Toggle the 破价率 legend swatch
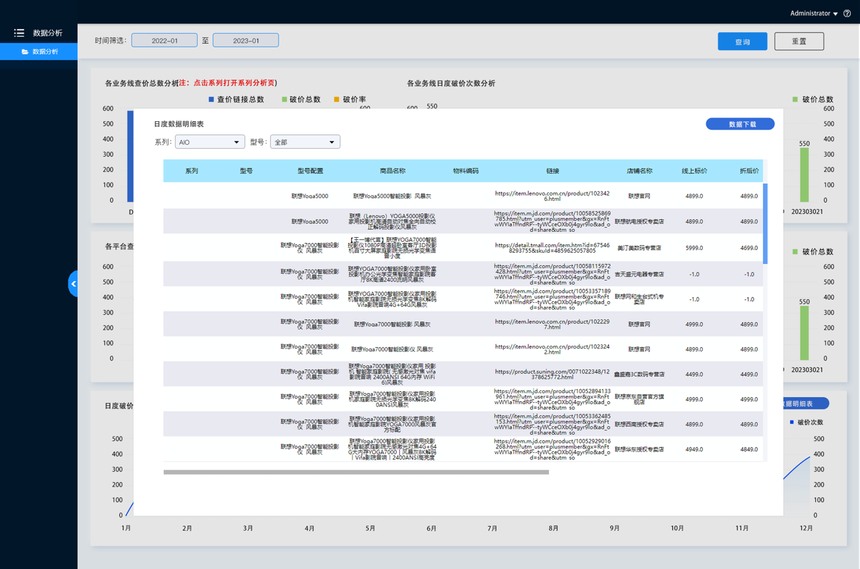The height and width of the screenshot is (569, 860). [337, 99]
